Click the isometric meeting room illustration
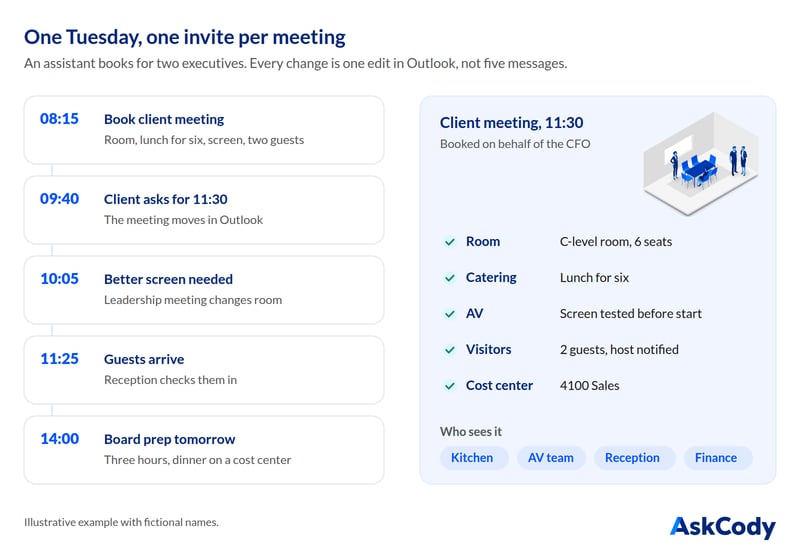Viewport: 800px width, 560px height. click(x=701, y=163)
